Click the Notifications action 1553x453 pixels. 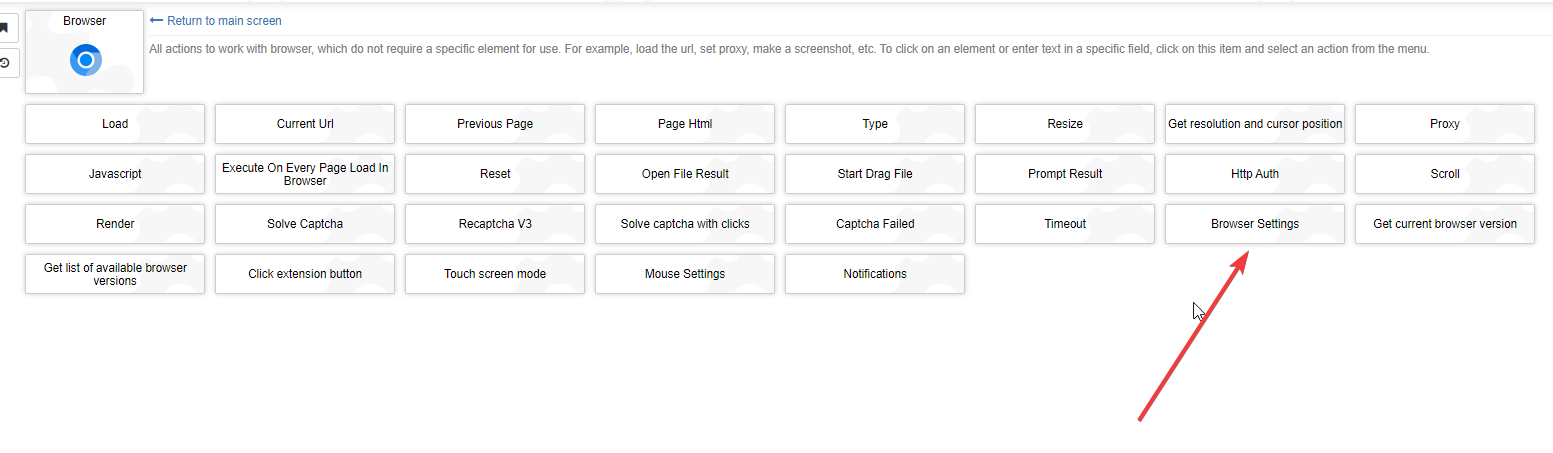pos(875,274)
